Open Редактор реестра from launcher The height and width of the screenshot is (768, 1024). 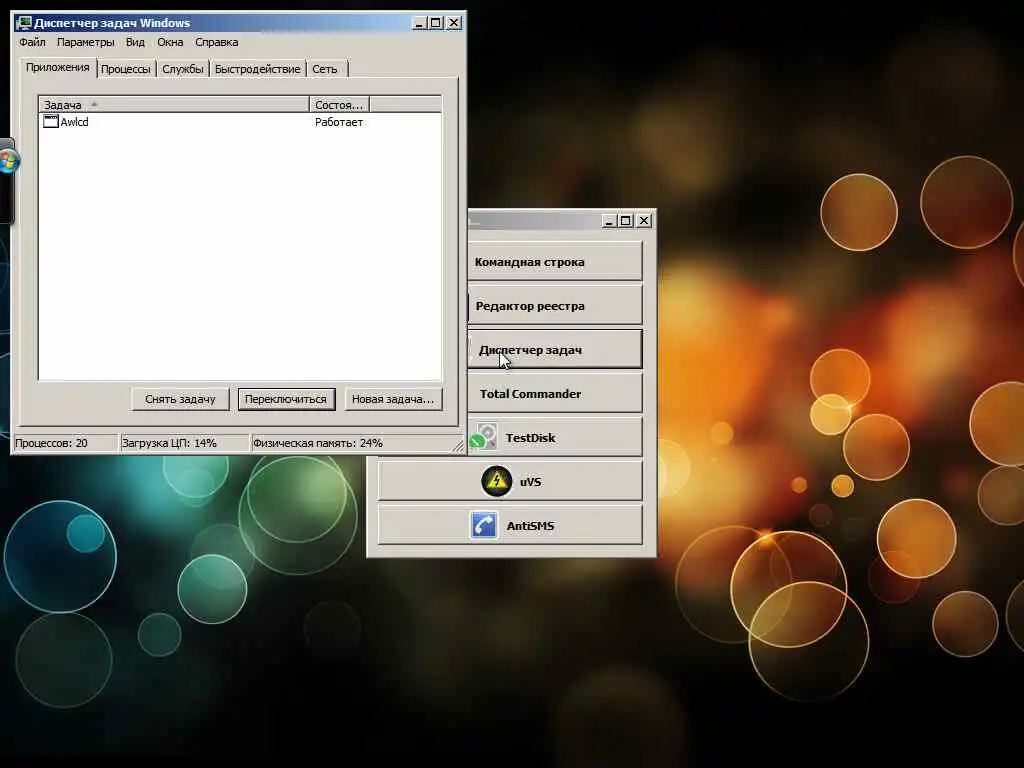(x=554, y=305)
